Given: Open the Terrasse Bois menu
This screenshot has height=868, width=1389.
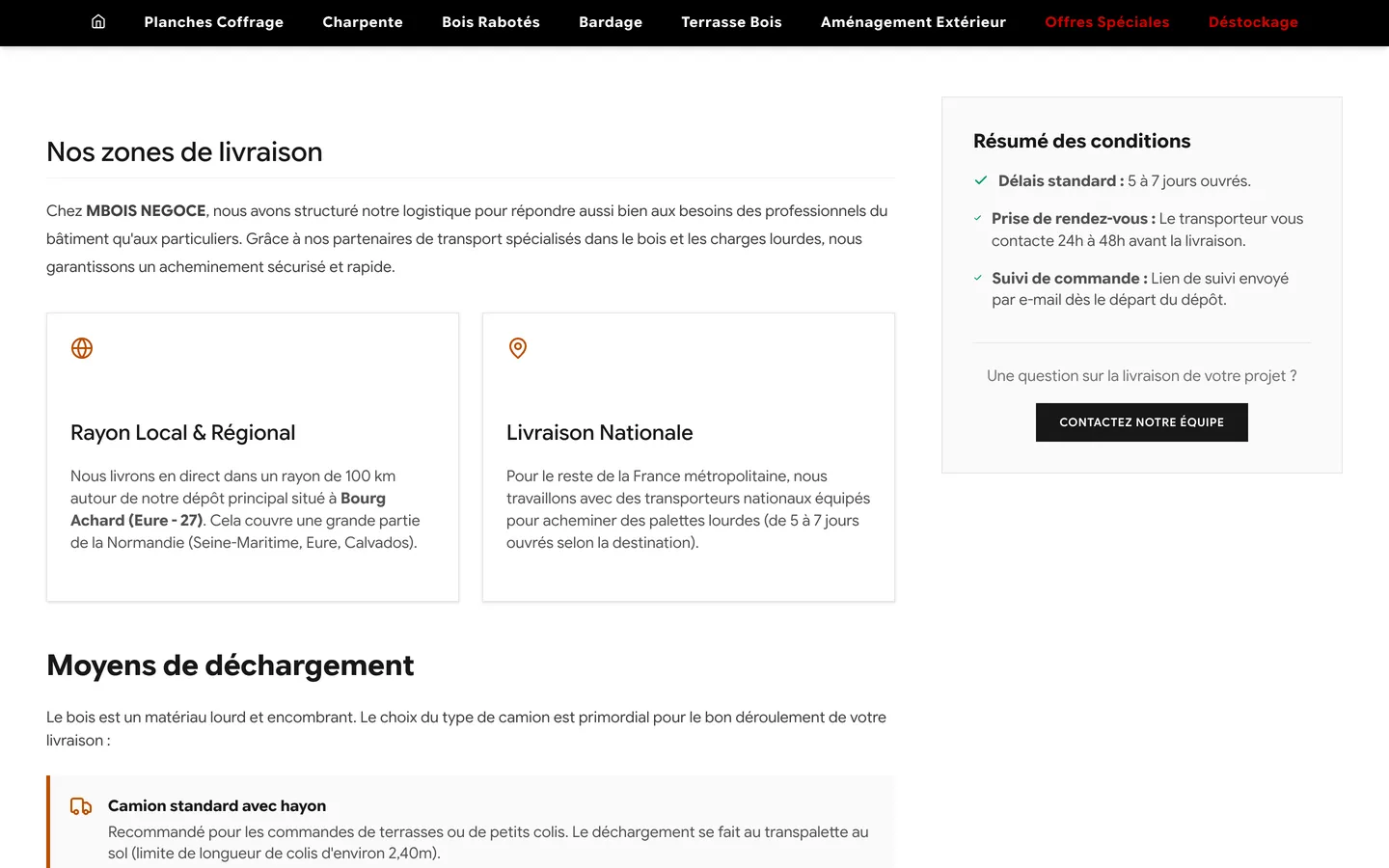Looking at the screenshot, I should tap(731, 22).
